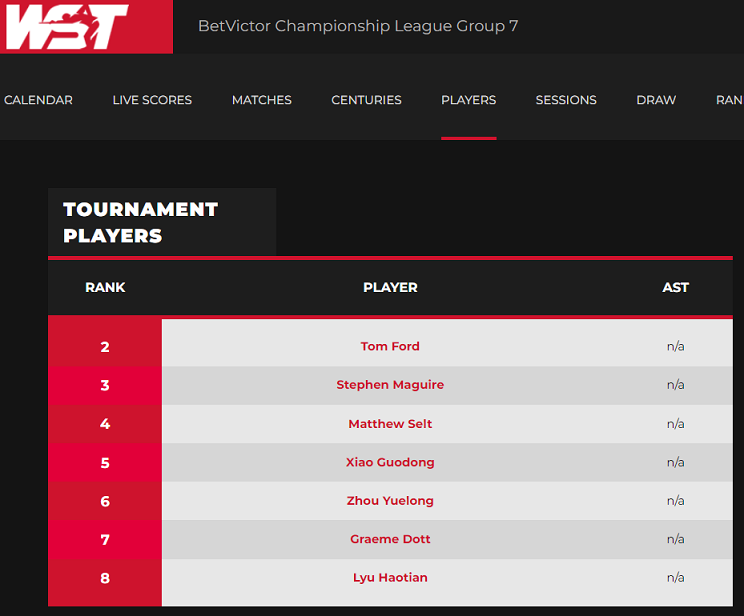Image resolution: width=744 pixels, height=616 pixels.
Task: Click rank cell number 3
Action: click(x=105, y=385)
